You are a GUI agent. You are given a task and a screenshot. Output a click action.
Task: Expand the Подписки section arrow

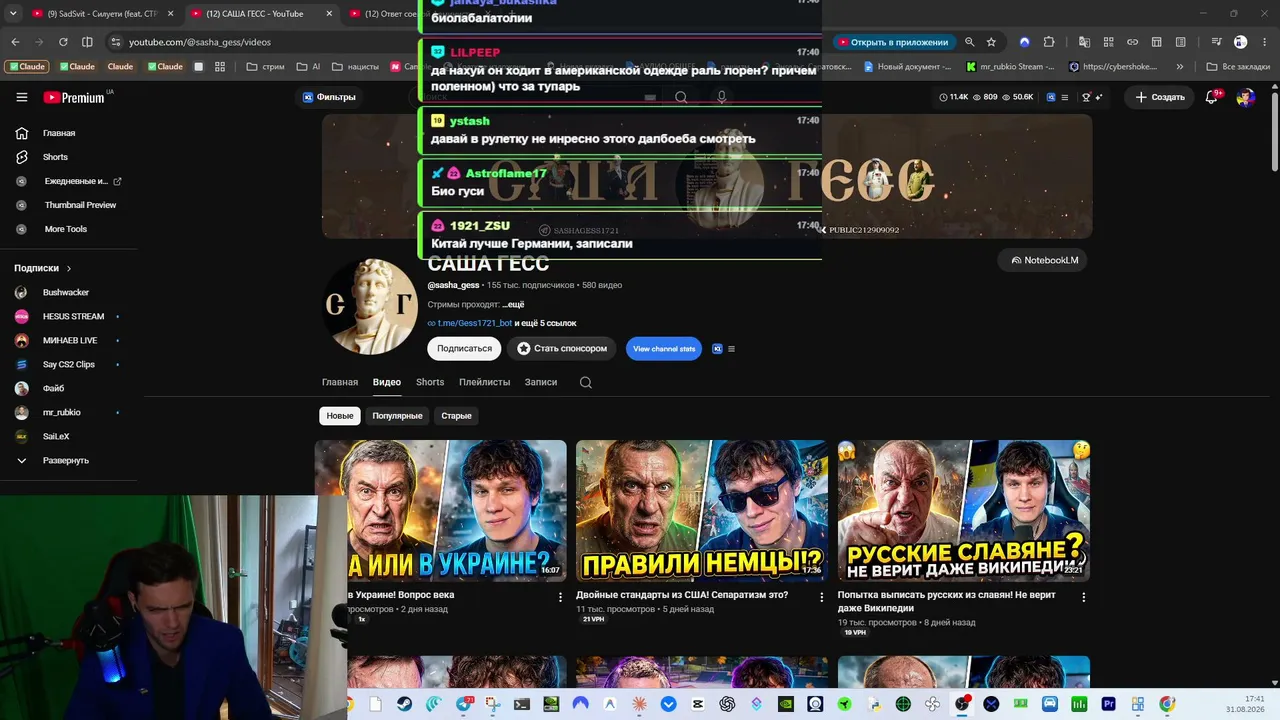click(69, 268)
